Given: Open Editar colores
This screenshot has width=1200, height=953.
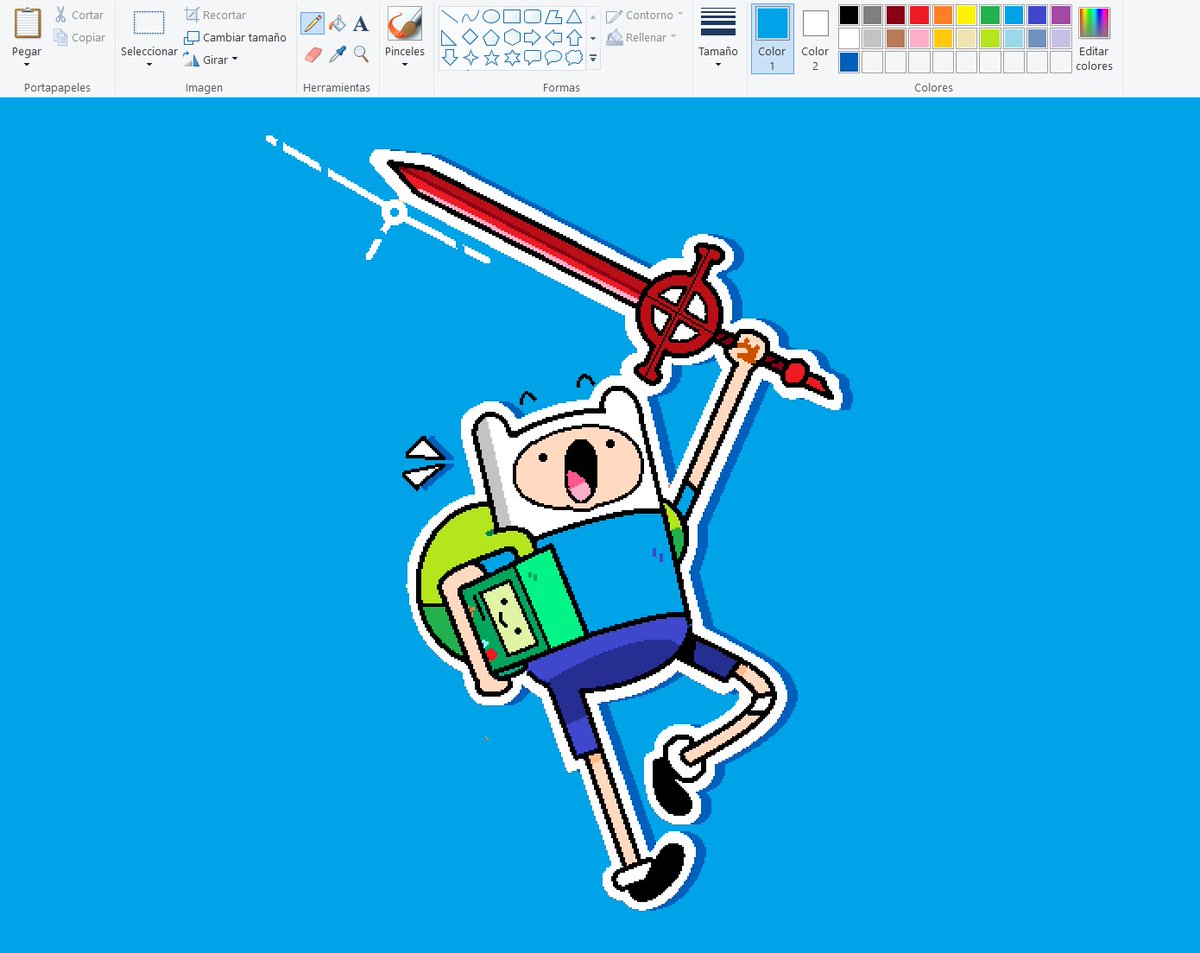Looking at the screenshot, I should coord(1092,37).
